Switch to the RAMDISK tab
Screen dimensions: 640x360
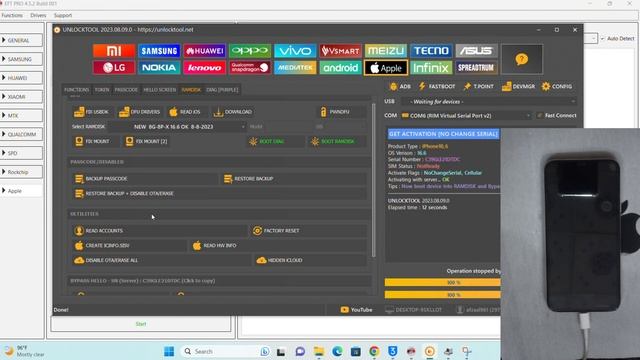(x=191, y=90)
